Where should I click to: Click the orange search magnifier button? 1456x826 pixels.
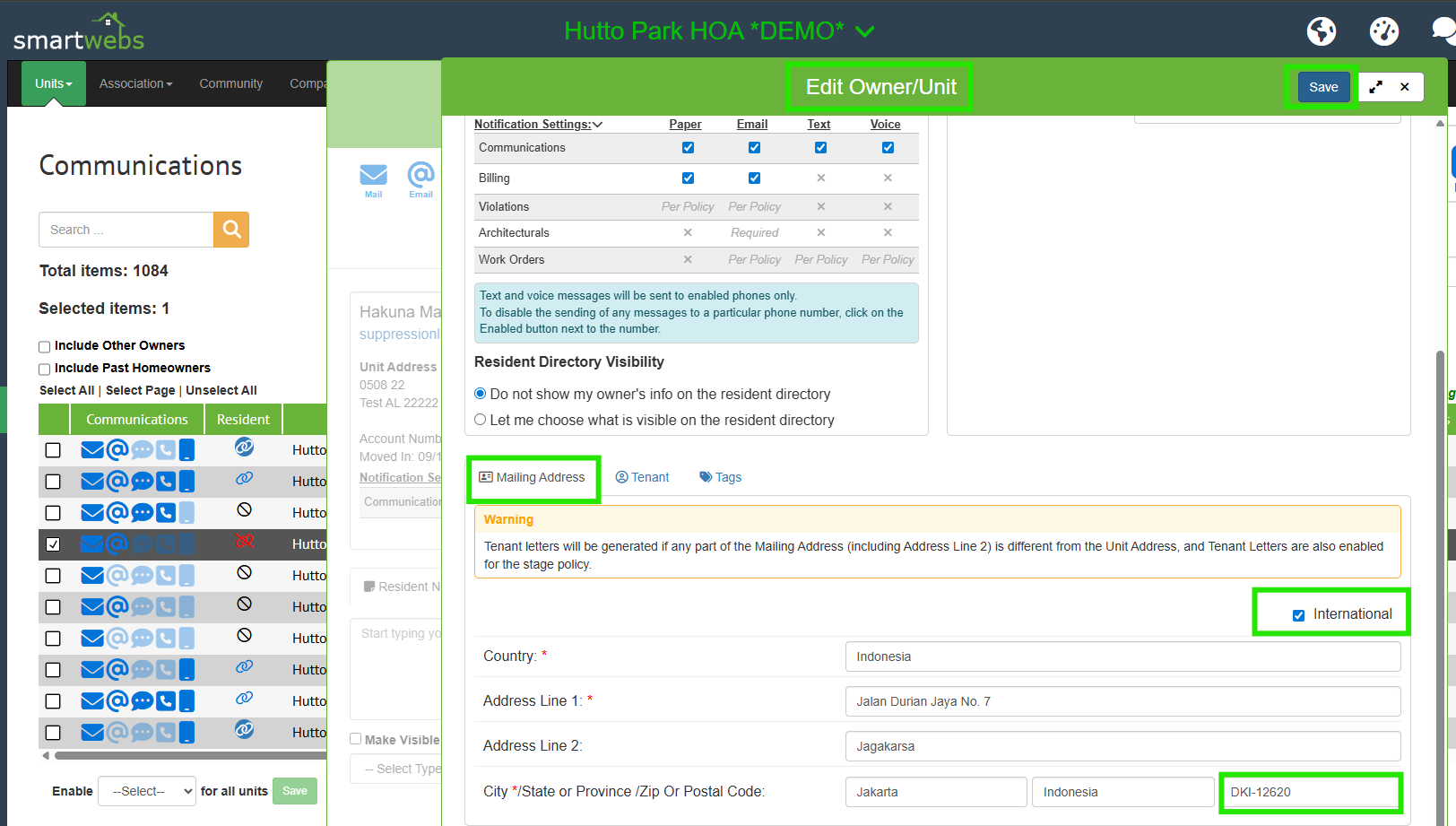(x=231, y=230)
